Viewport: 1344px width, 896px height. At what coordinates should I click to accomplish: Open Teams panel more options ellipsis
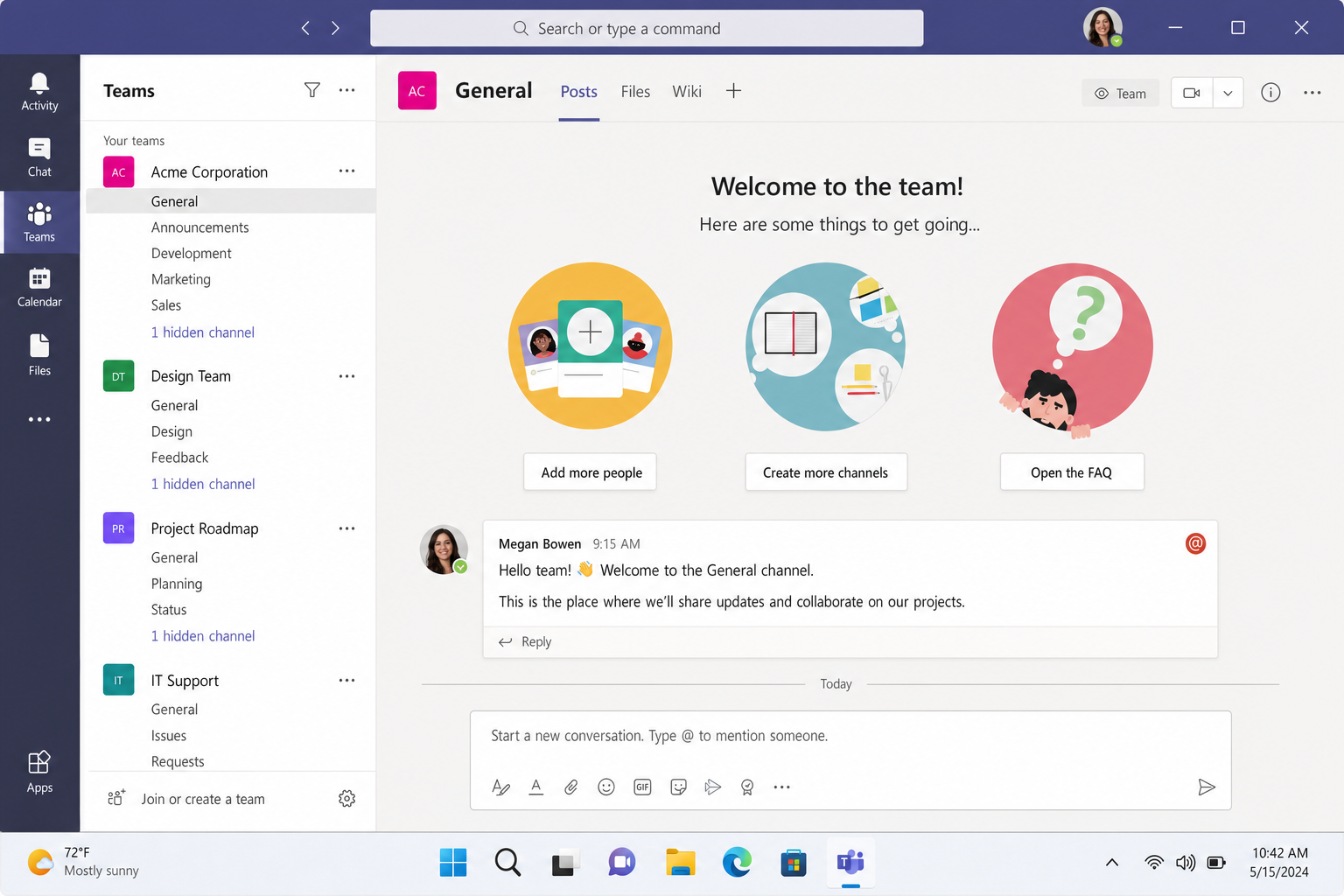(346, 90)
